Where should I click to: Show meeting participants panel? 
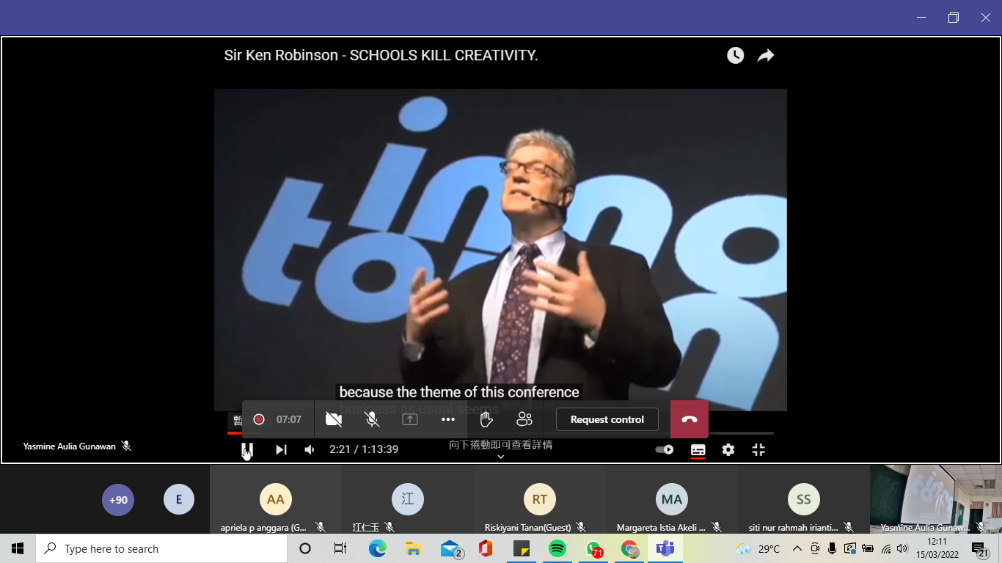pos(524,419)
